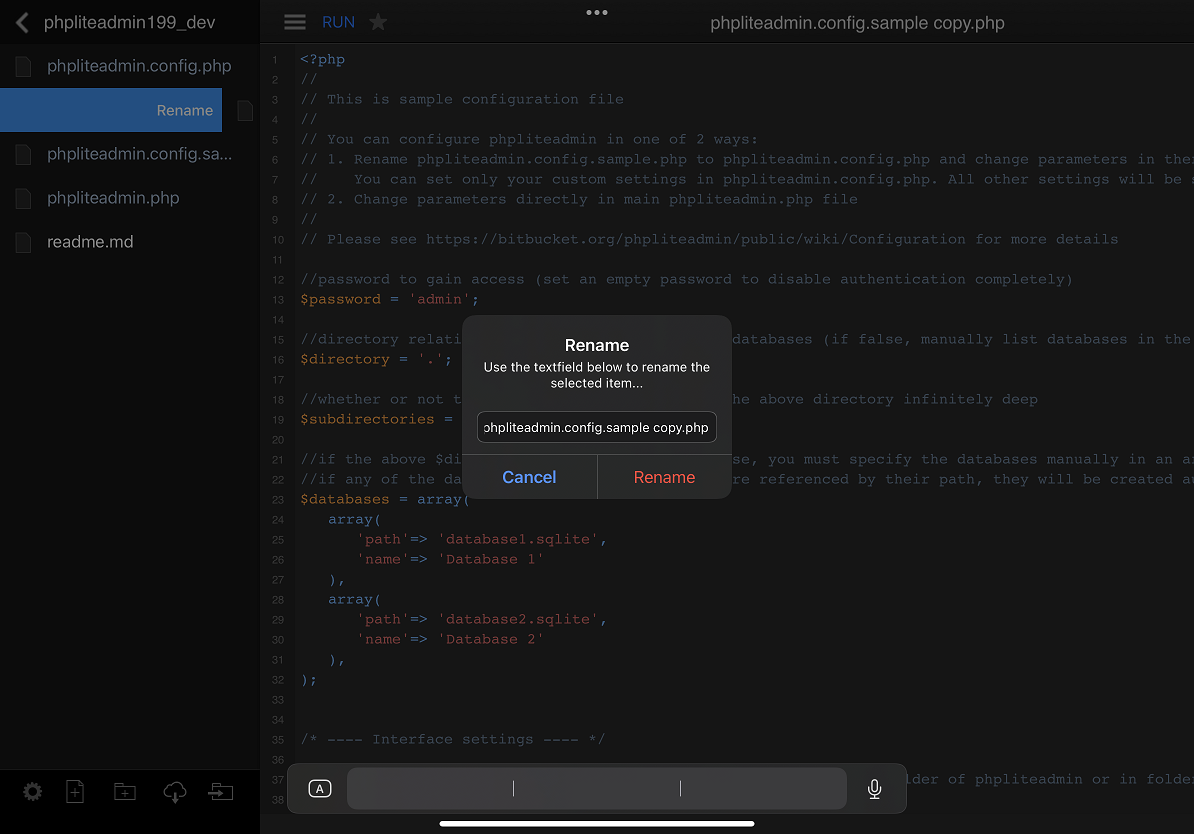Click file icon of the swiped row
The image size is (1194, 834).
[x=244, y=110]
